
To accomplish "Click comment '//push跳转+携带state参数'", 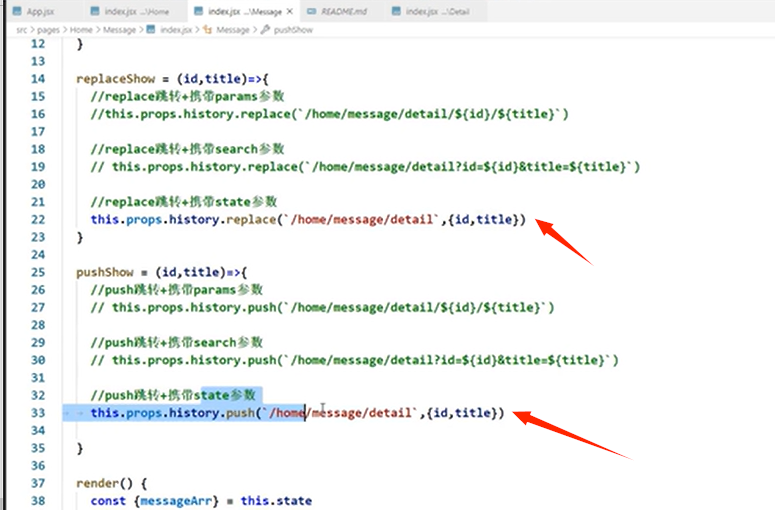I will [x=173, y=395].
